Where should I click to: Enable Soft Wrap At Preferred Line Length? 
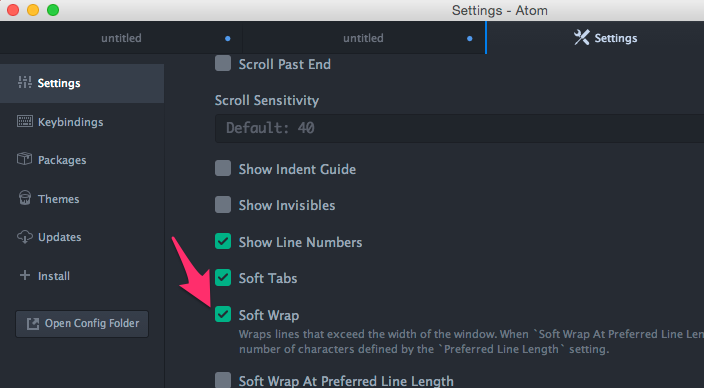pyautogui.click(x=223, y=380)
